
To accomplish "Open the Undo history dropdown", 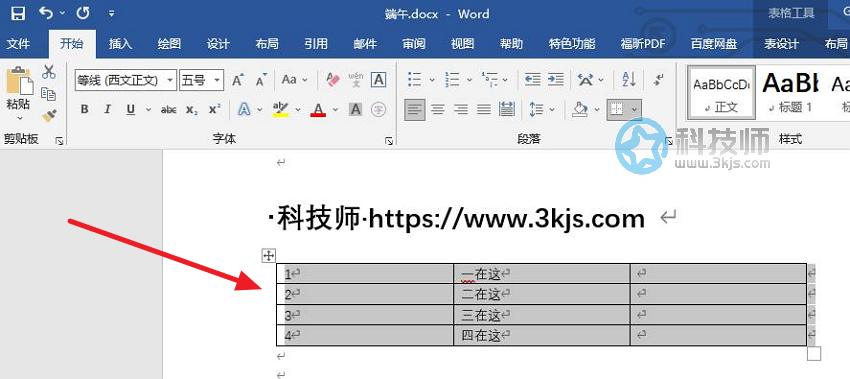I will [x=62, y=14].
